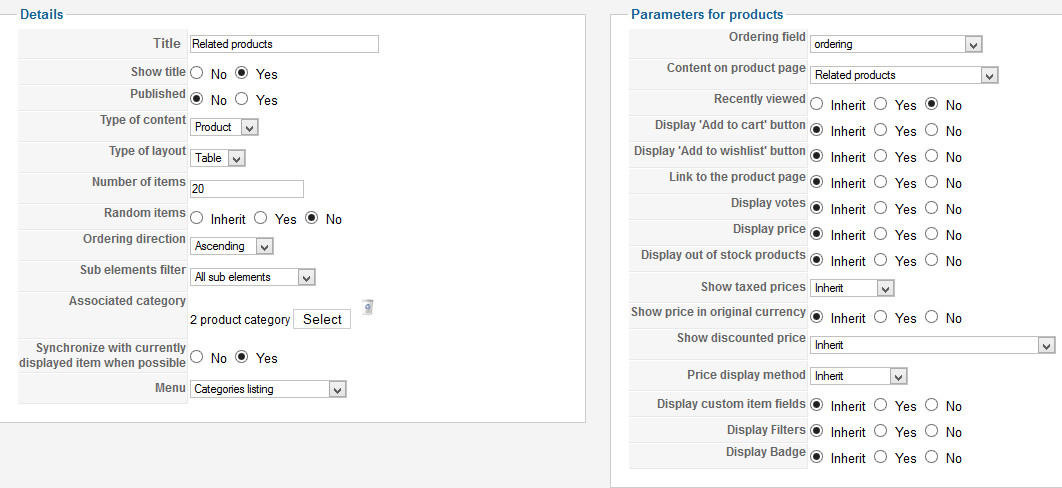Disable synchronize with currently displayed item

pos(197,357)
